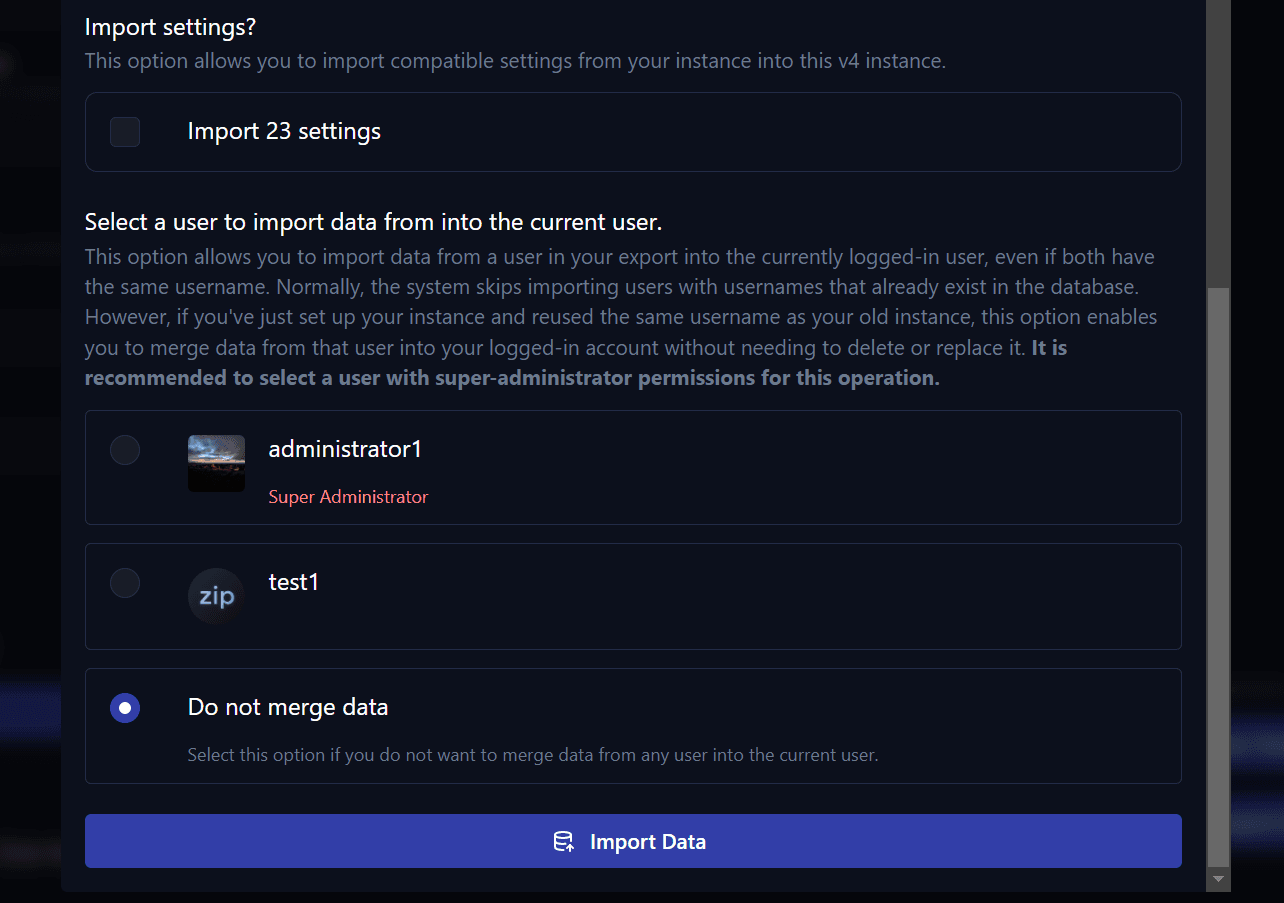Screen dimensions: 1284x903
Task: Click the test1 username text
Action: click(x=294, y=581)
